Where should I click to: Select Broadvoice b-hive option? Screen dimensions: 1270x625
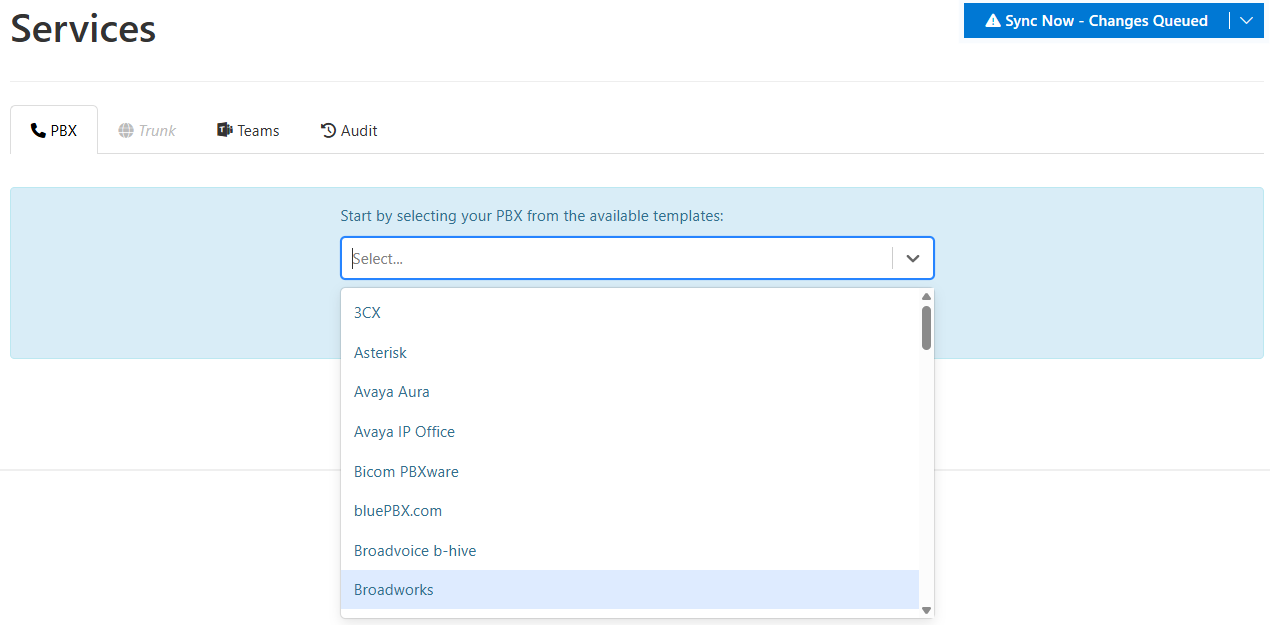click(630, 550)
